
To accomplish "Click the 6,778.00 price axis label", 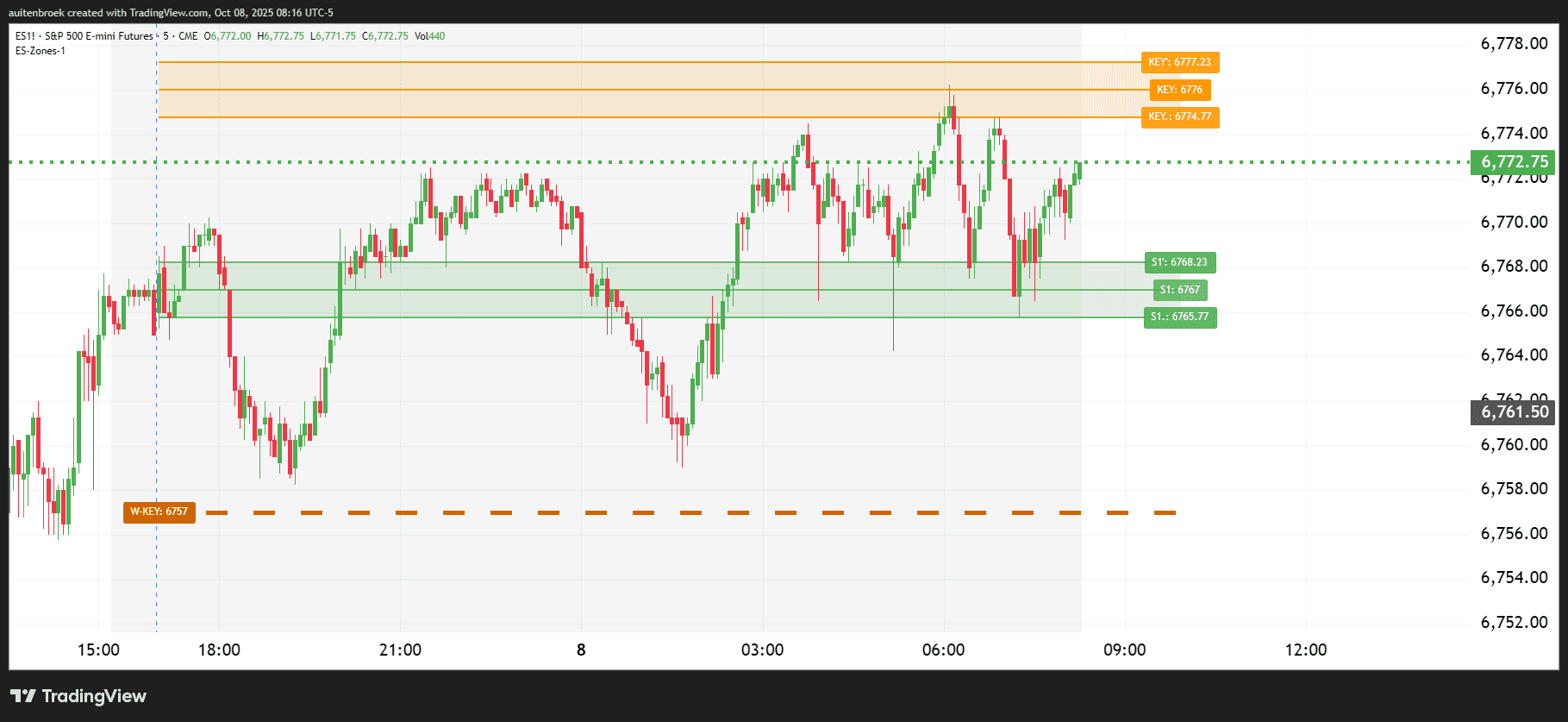I will (1514, 44).
